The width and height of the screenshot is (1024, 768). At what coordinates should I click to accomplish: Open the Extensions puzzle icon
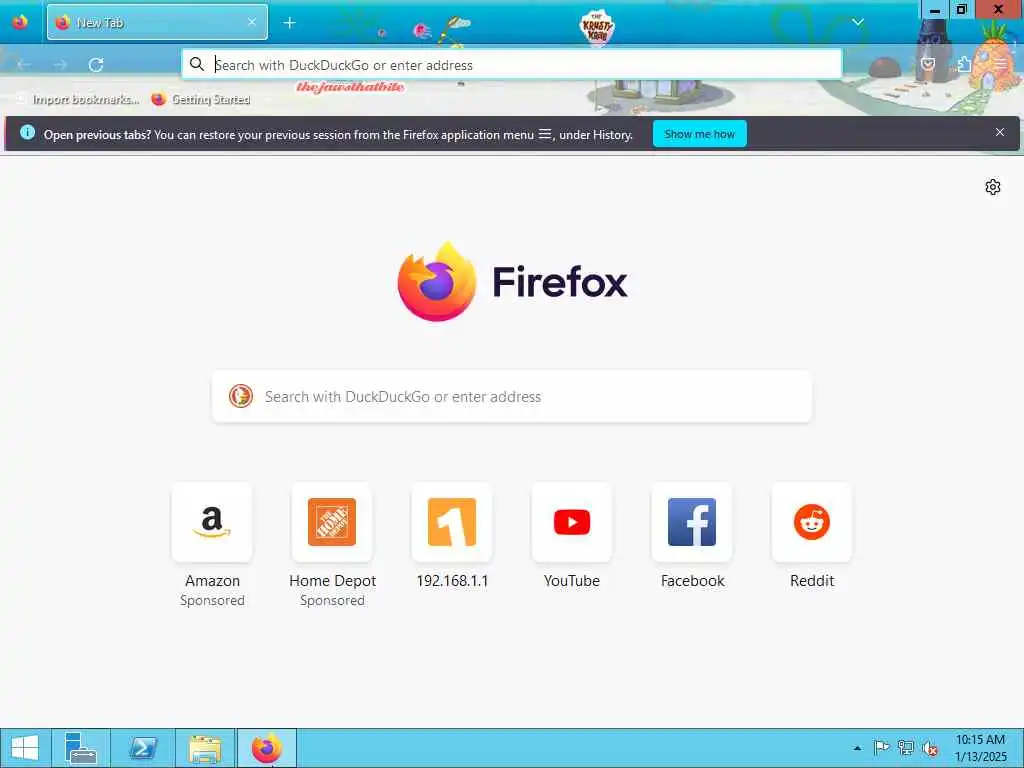click(964, 64)
